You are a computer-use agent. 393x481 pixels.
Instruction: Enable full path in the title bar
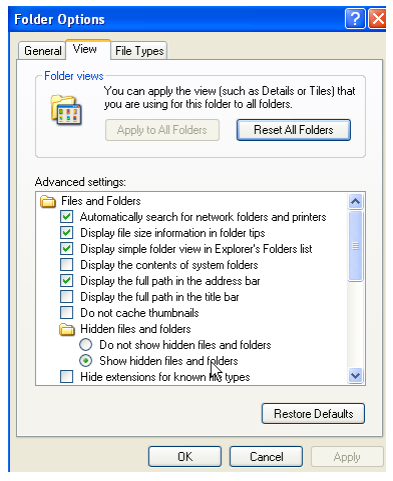[67, 297]
